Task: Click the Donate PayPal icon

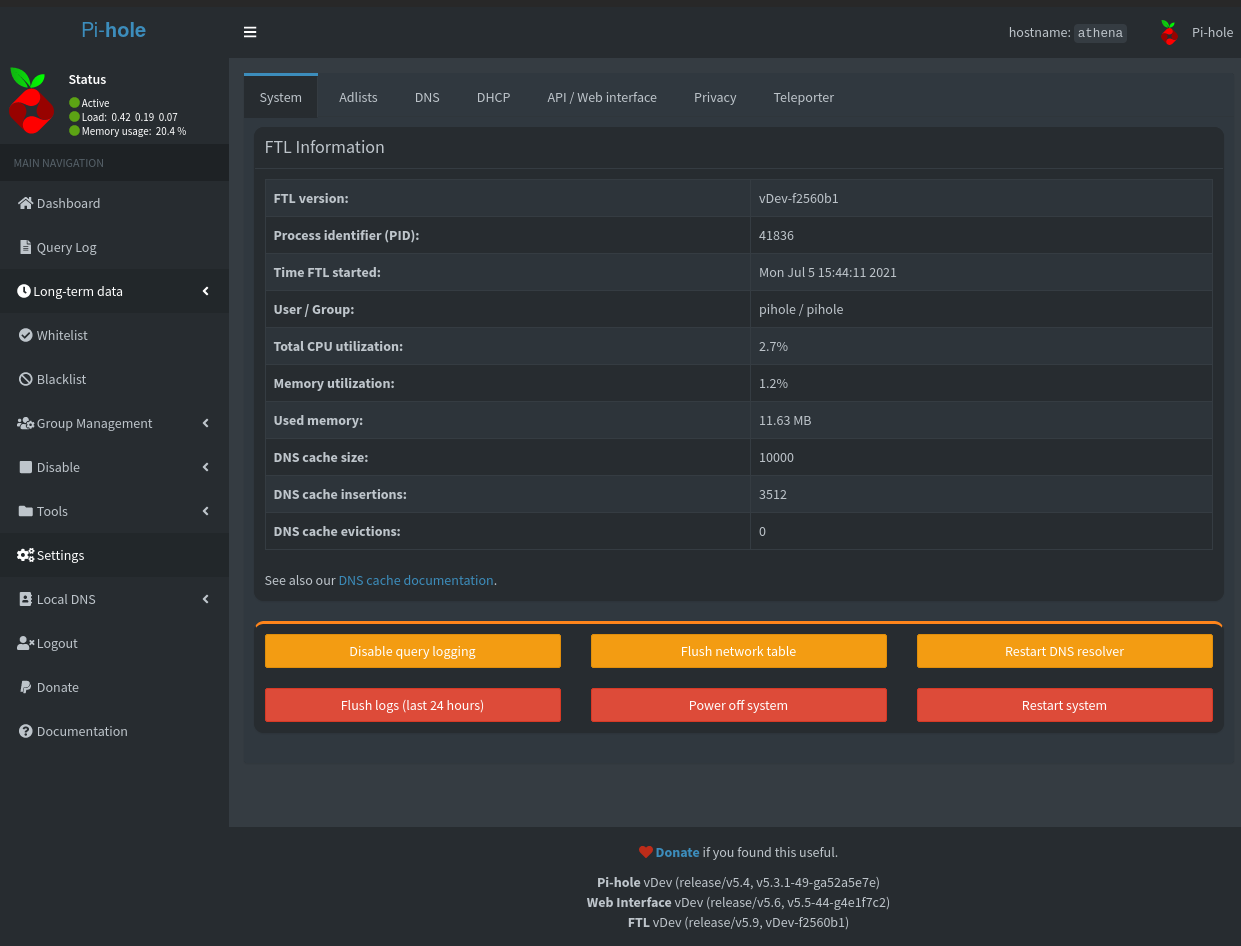Action: [x=27, y=687]
